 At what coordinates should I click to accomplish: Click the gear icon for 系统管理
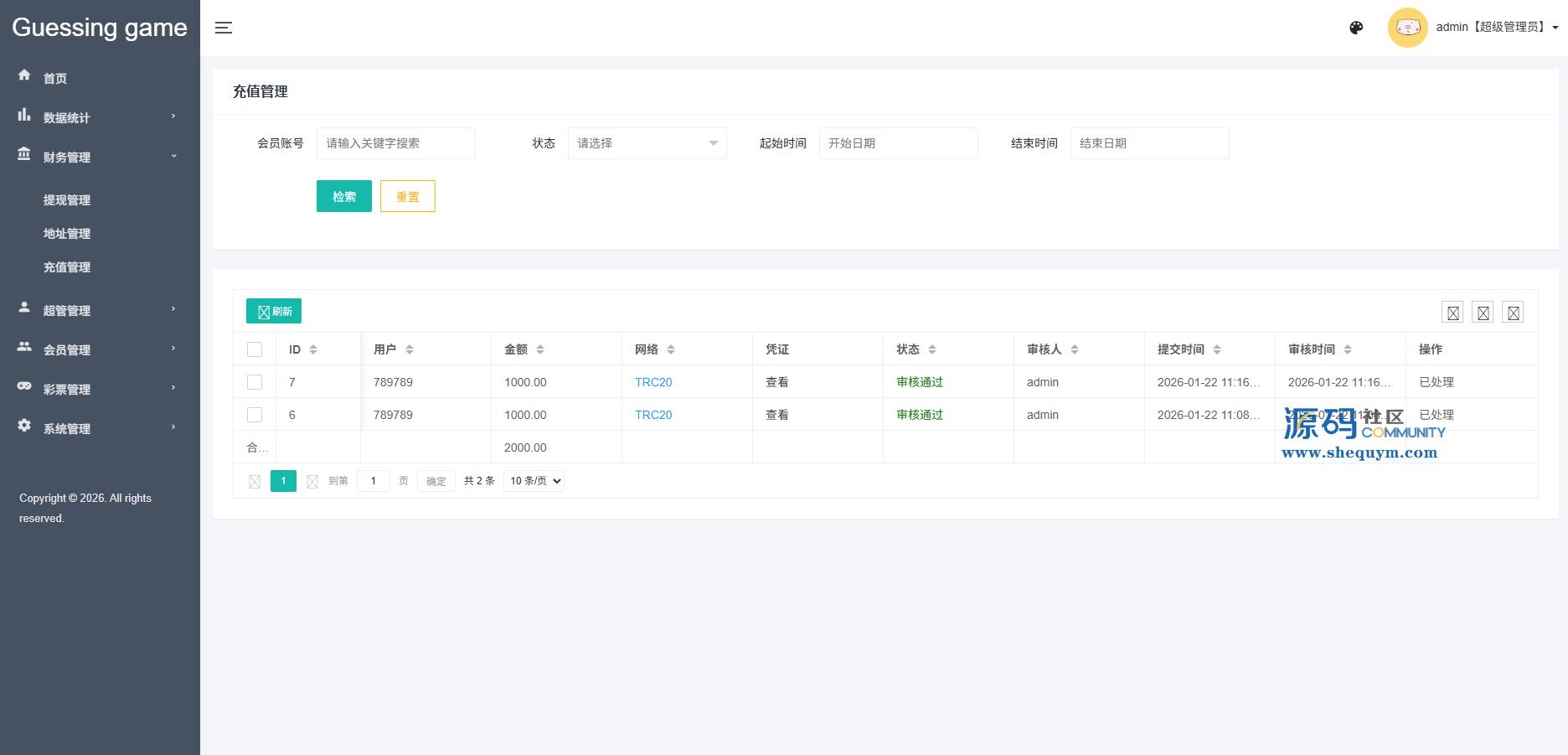tap(24, 426)
